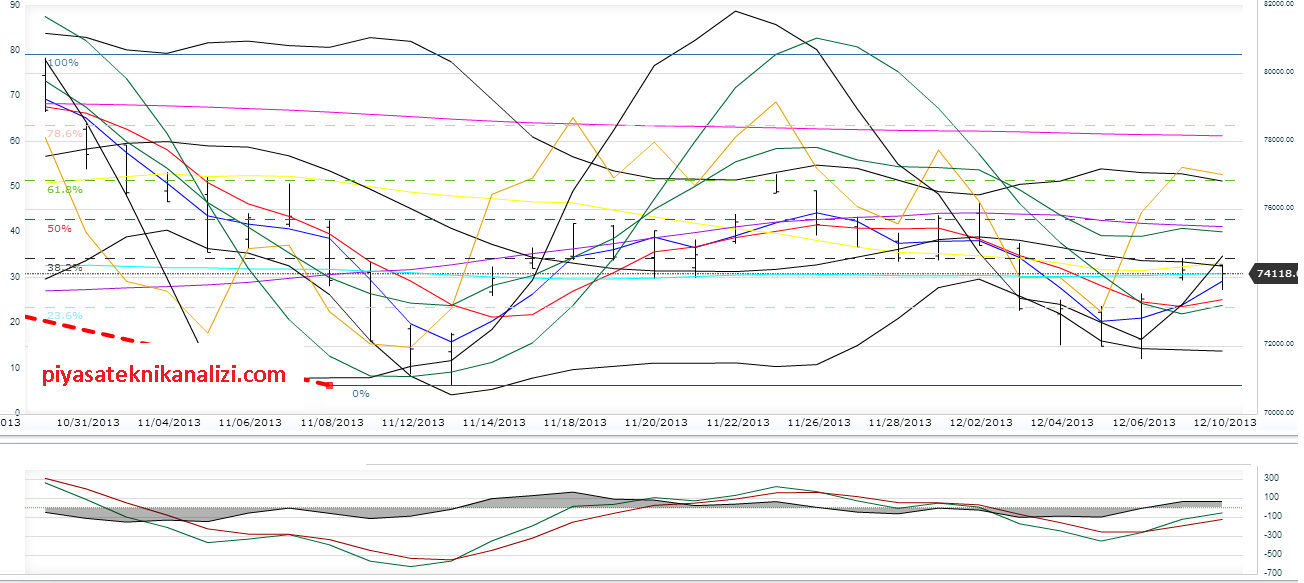Click the 0% Fibonacci level label

361,393
